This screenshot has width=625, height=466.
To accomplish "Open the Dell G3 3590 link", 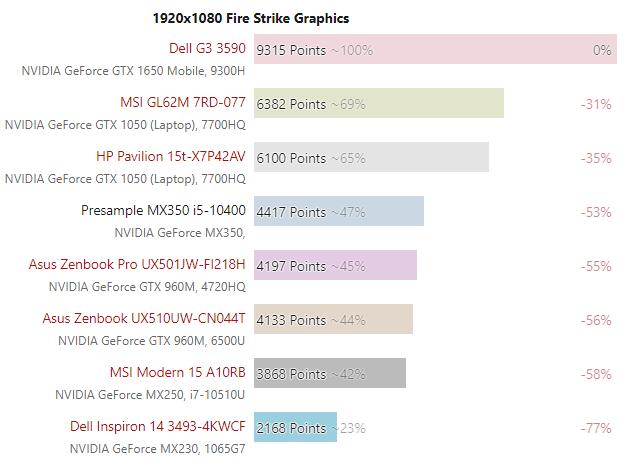I will [207, 48].
